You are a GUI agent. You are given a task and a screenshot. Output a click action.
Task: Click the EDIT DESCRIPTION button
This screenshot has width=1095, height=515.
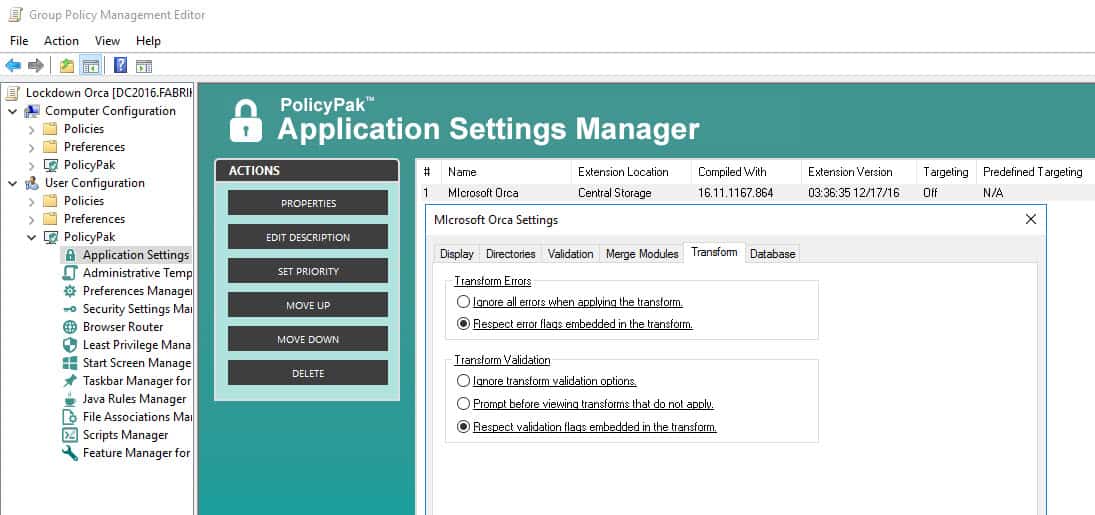tap(308, 237)
